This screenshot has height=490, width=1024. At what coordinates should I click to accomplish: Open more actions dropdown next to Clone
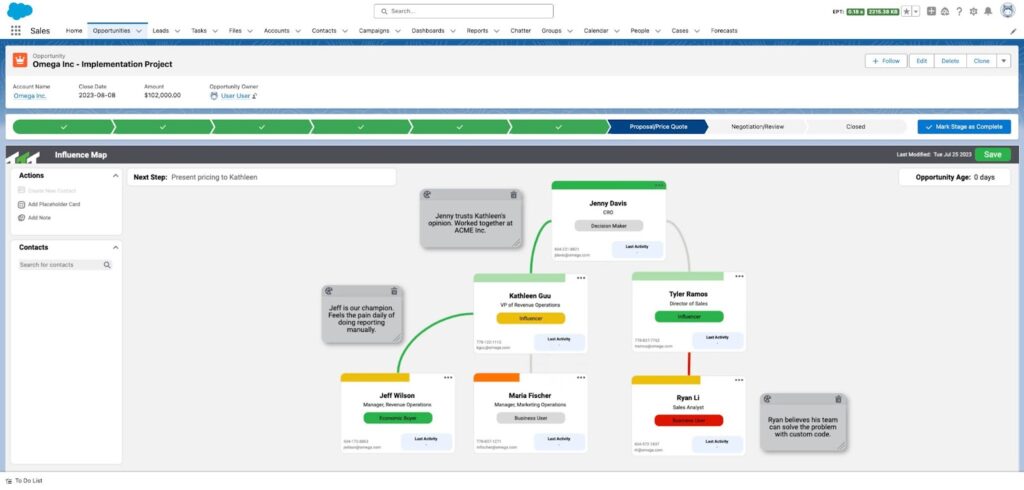(1004, 61)
